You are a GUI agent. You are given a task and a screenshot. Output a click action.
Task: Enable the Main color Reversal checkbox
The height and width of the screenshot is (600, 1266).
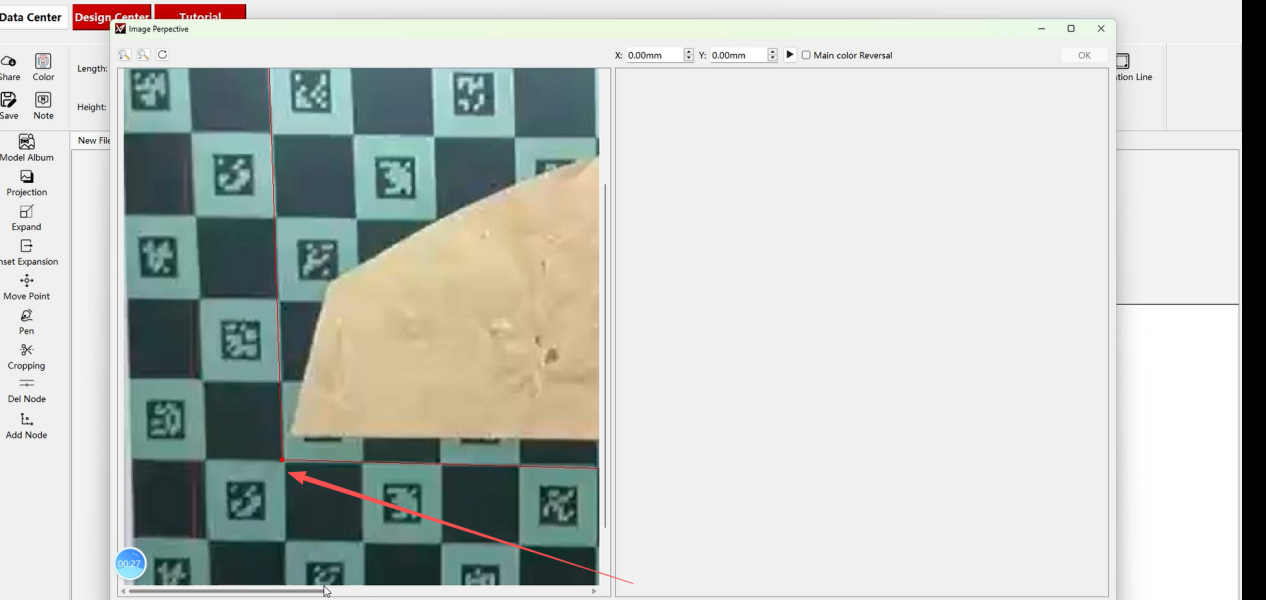pos(806,56)
